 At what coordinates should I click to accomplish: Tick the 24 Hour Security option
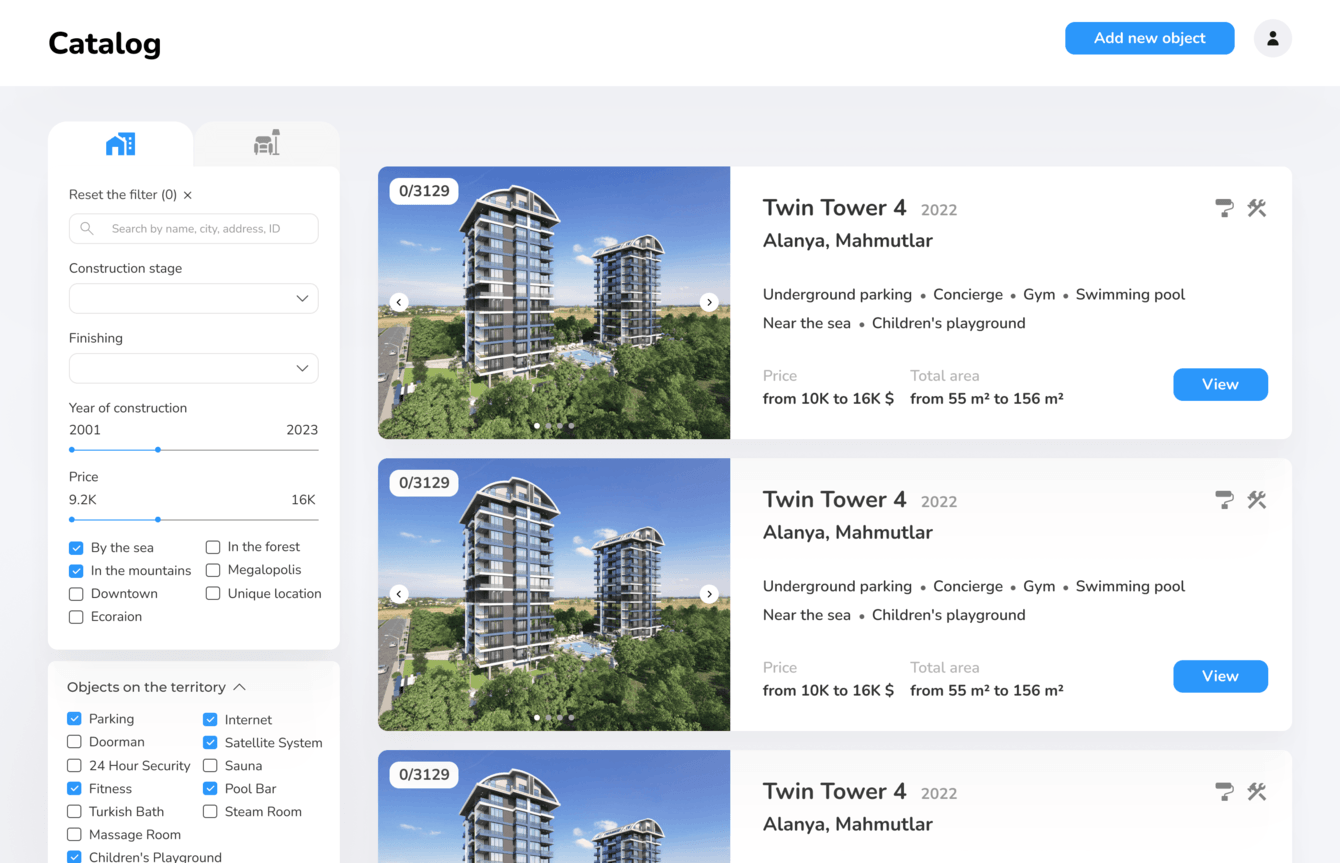[x=74, y=766]
